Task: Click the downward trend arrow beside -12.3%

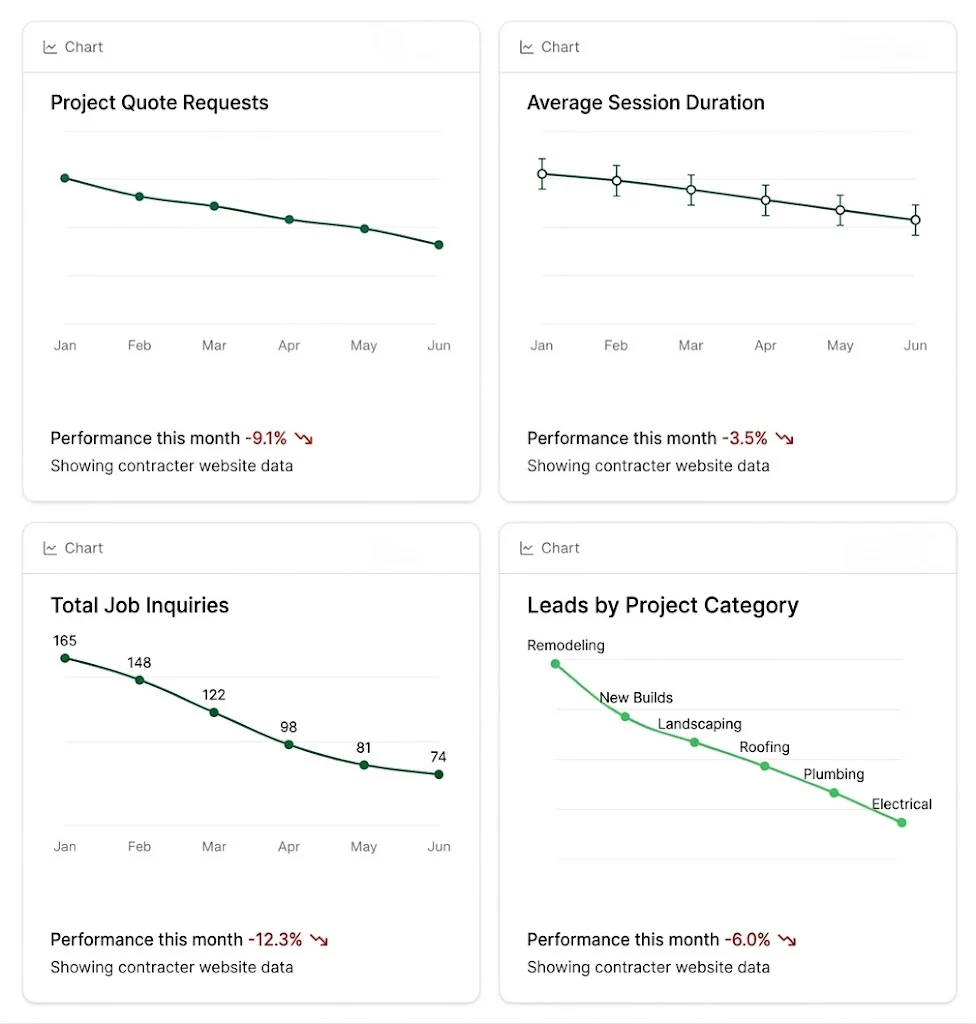Action: pyautogui.click(x=319, y=940)
